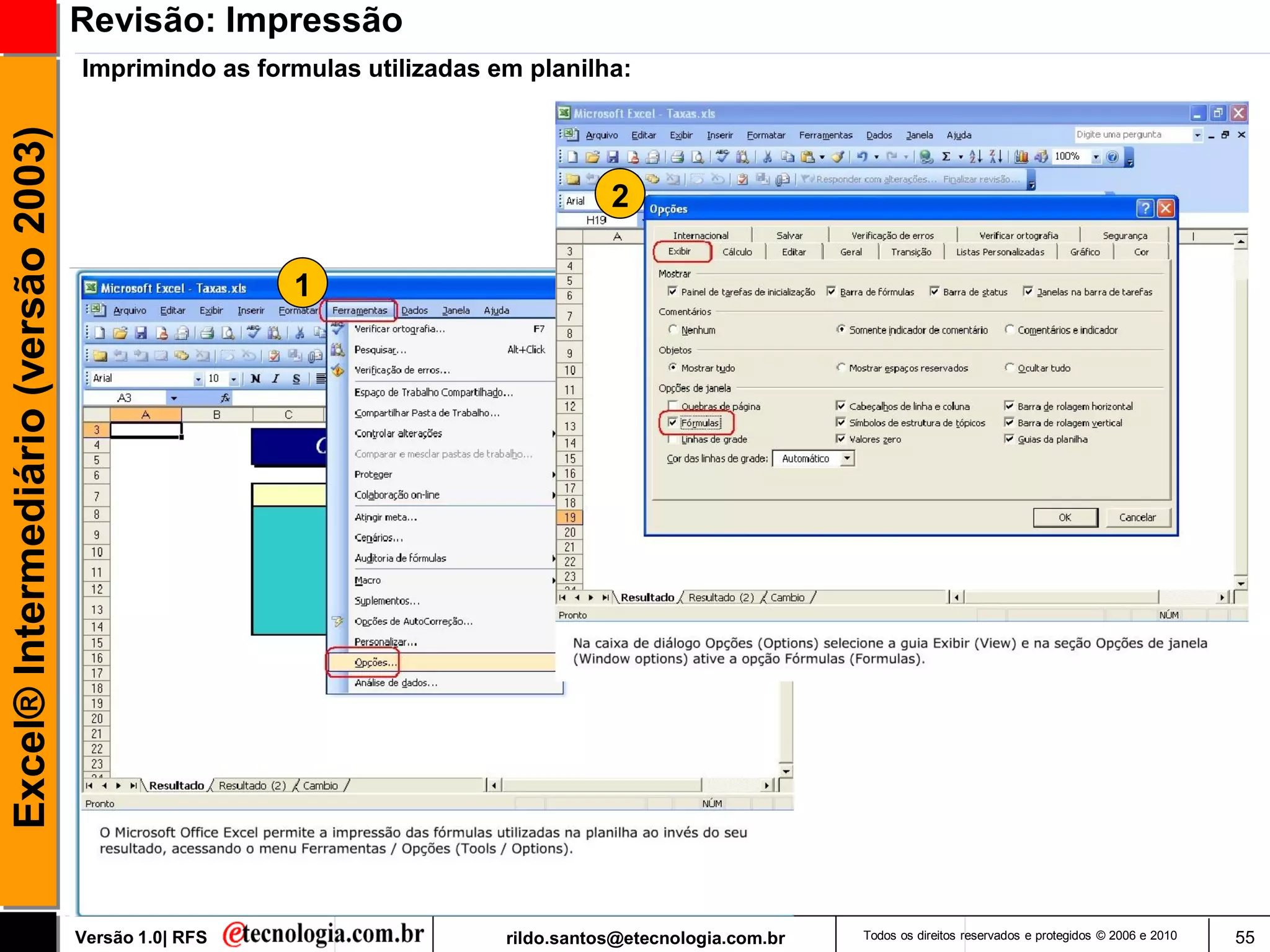Click Cut scissors icon in left Excel window
This screenshot has height=952, width=1270.
300,333
